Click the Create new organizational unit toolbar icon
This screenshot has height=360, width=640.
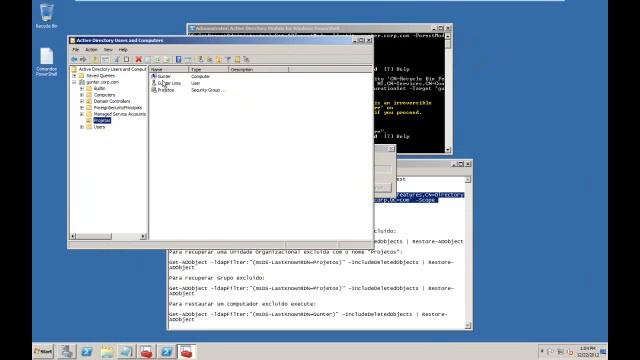click(219, 60)
